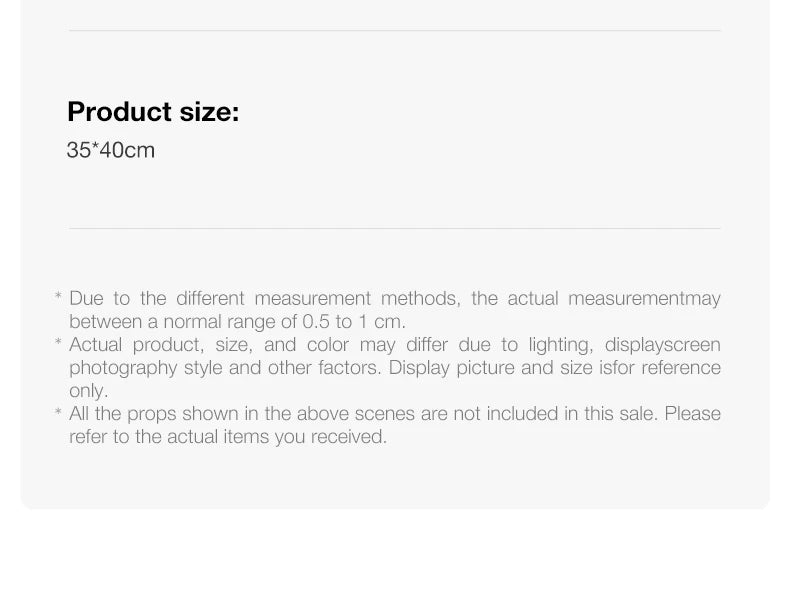
Task: Click the divider line below the 35*40cm text
Action: 394,229
